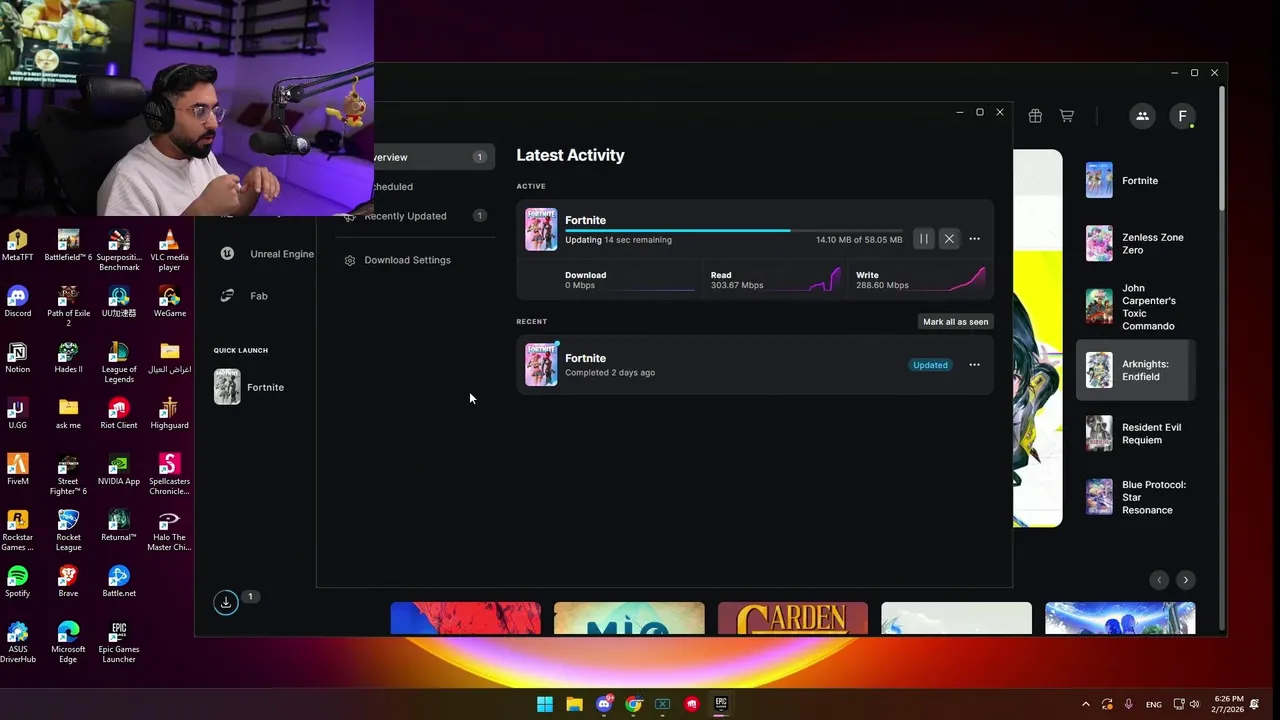Viewport: 1280px width, 720px height.
Task: Show hidden system tray icons
Action: pyautogui.click(x=1086, y=704)
